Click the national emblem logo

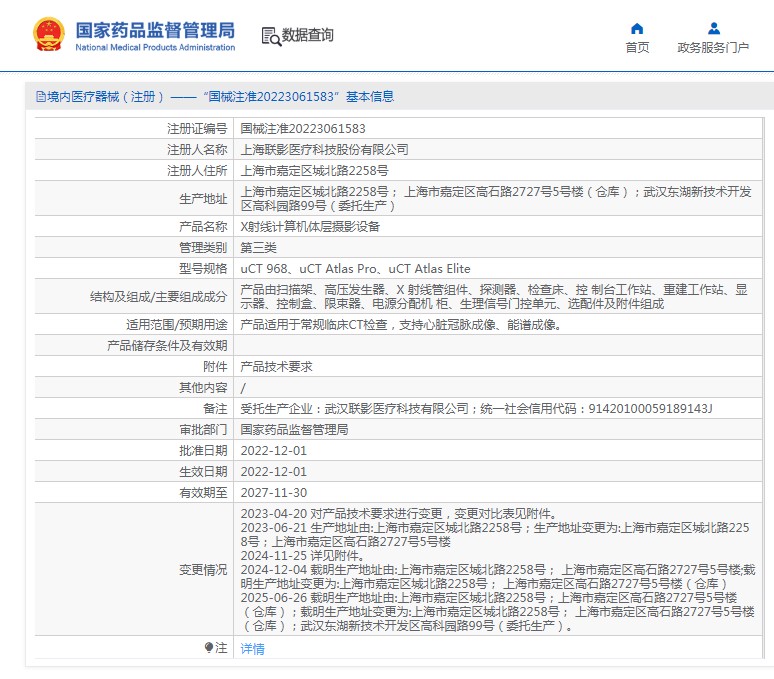tap(48, 34)
